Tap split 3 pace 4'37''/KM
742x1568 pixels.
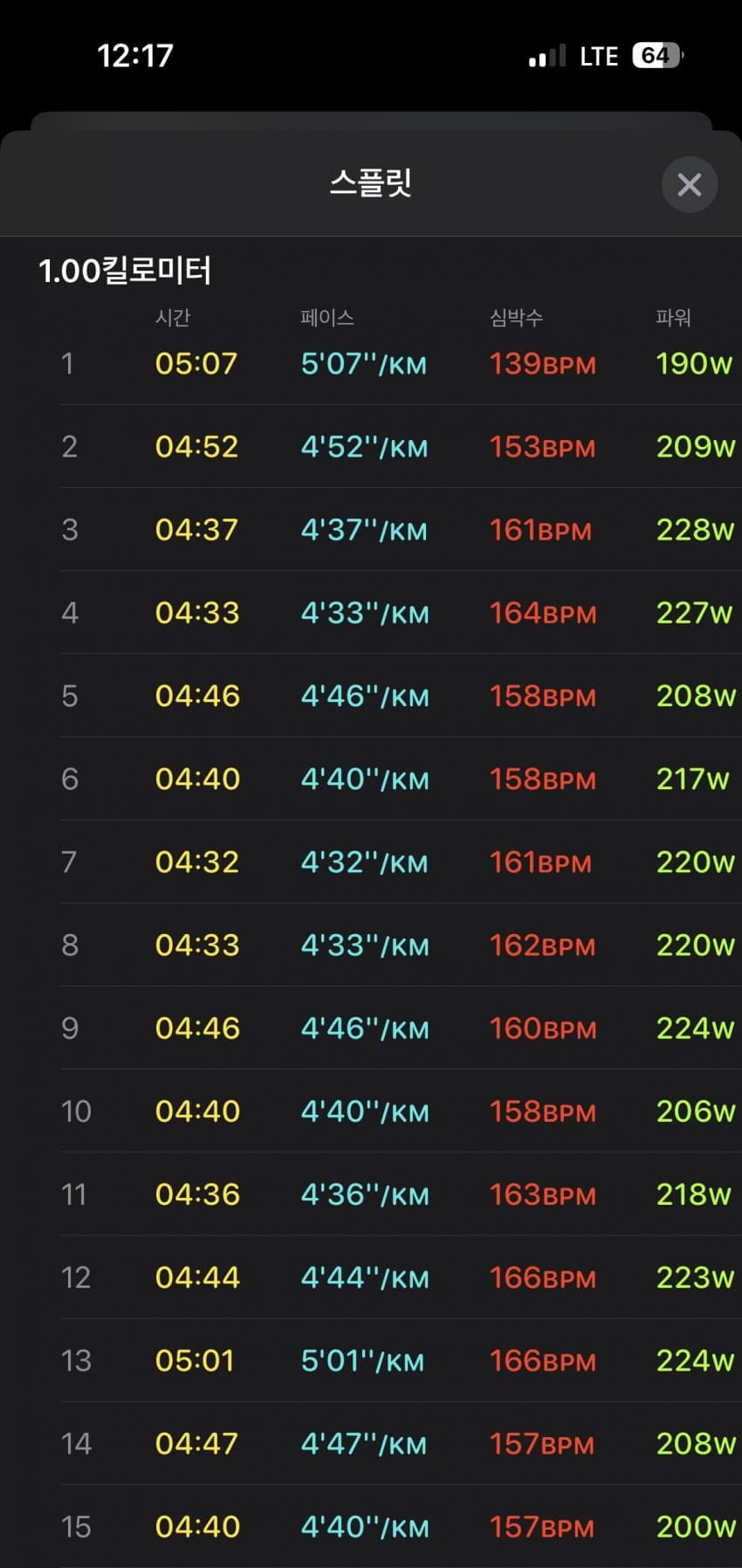pos(364,530)
